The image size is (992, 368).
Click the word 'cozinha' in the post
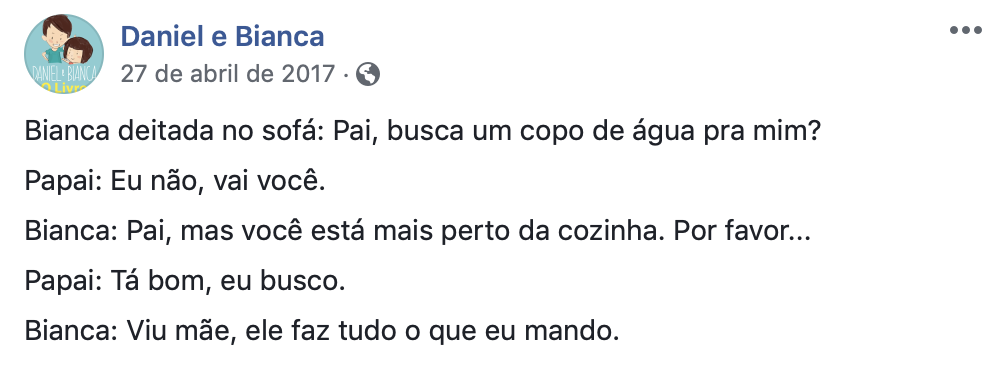(612, 231)
